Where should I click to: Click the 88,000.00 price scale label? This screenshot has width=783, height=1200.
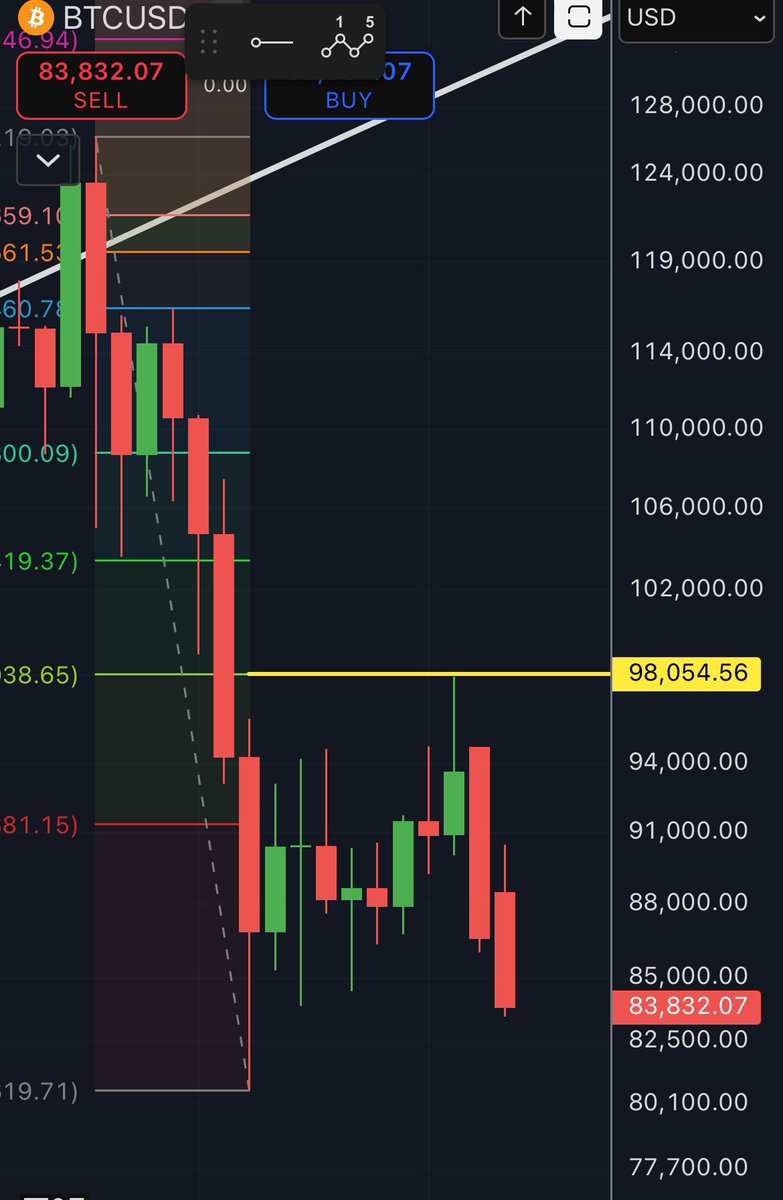point(689,902)
